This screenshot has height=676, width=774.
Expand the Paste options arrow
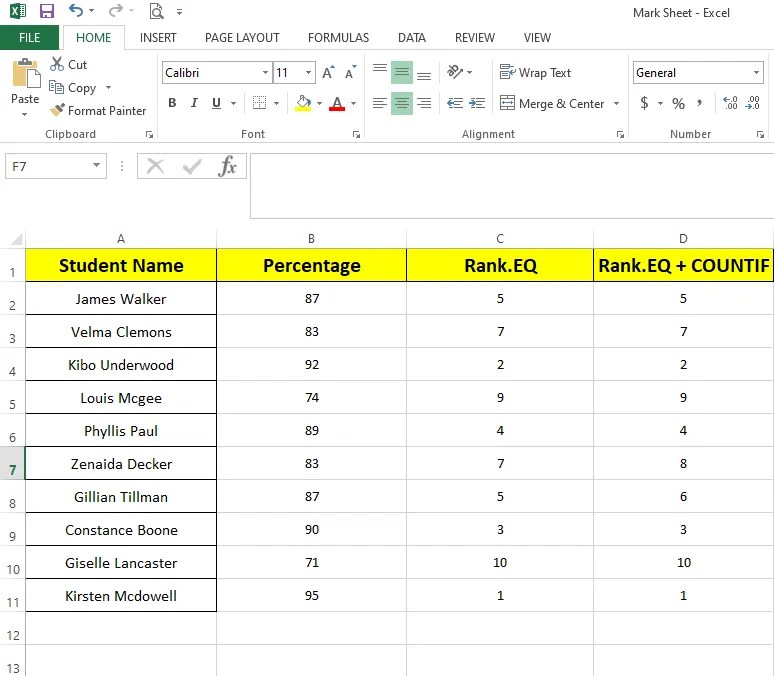point(24,115)
